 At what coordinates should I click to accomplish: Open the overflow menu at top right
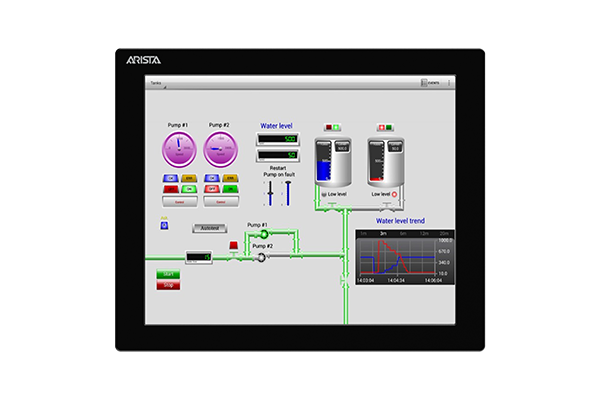click(x=449, y=82)
